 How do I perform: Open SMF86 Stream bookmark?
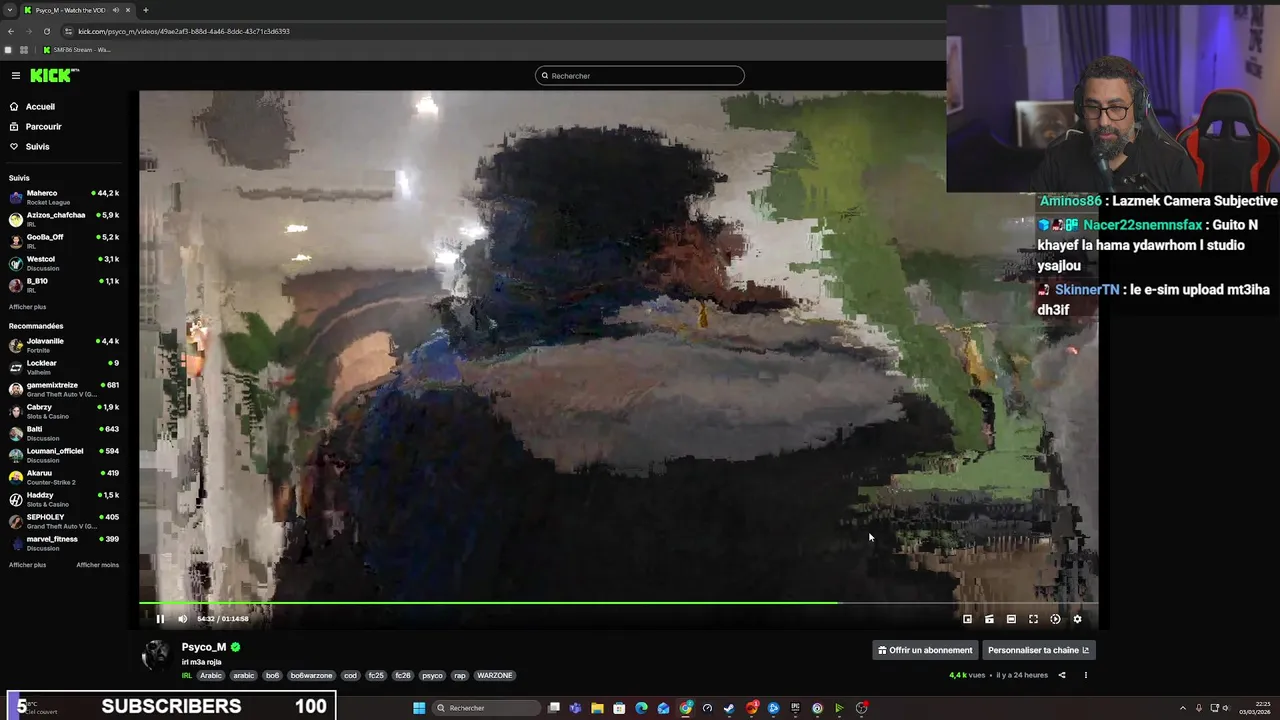coord(76,50)
